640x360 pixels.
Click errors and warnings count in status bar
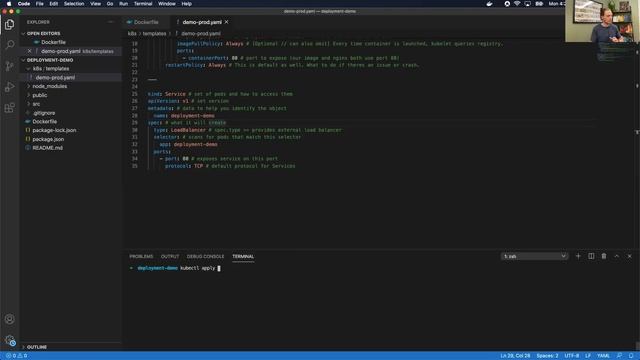tap(16, 356)
